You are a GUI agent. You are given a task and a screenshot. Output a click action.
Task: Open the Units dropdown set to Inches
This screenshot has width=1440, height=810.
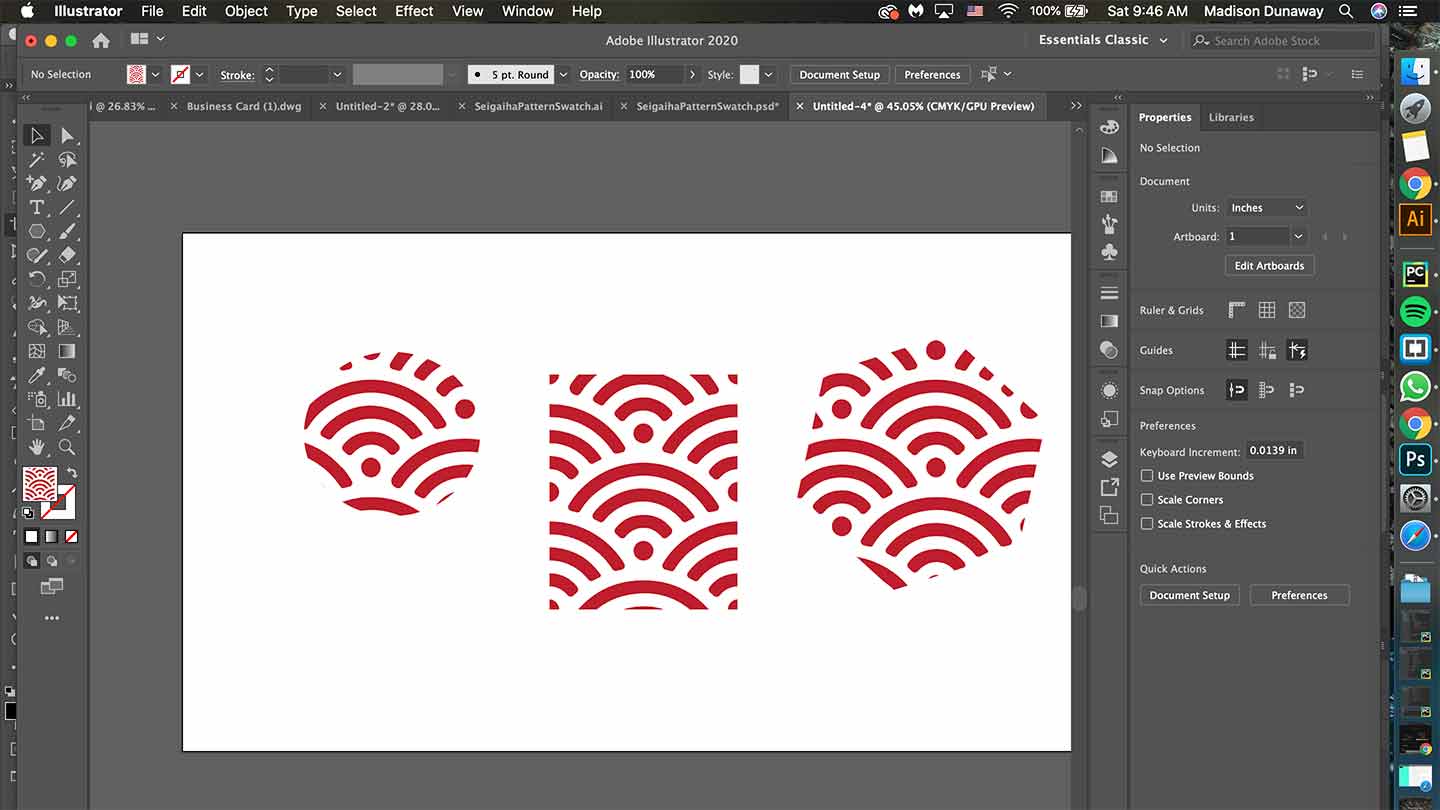tap(1266, 208)
